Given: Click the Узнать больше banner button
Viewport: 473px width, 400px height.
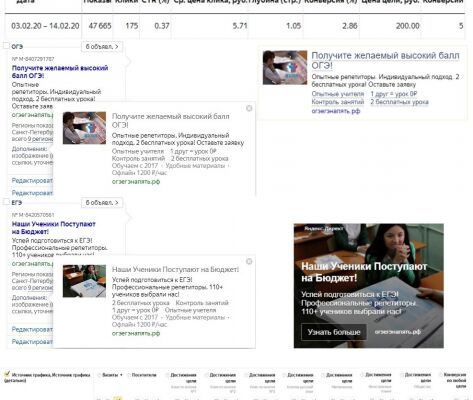Looking at the screenshot, I should [x=334, y=332].
